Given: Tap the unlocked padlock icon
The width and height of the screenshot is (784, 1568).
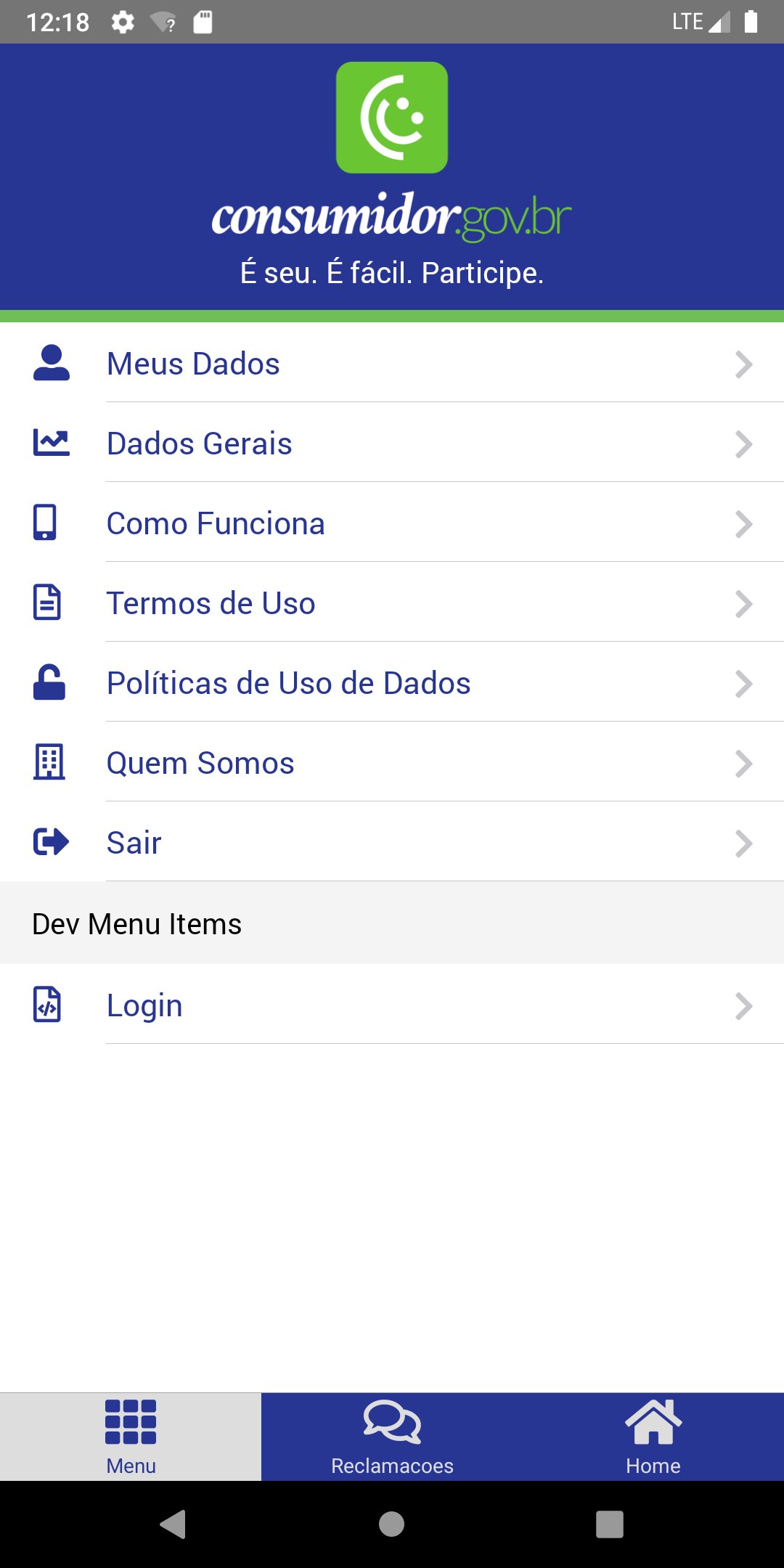Looking at the screenshot, I should click(x=49, y=682).
